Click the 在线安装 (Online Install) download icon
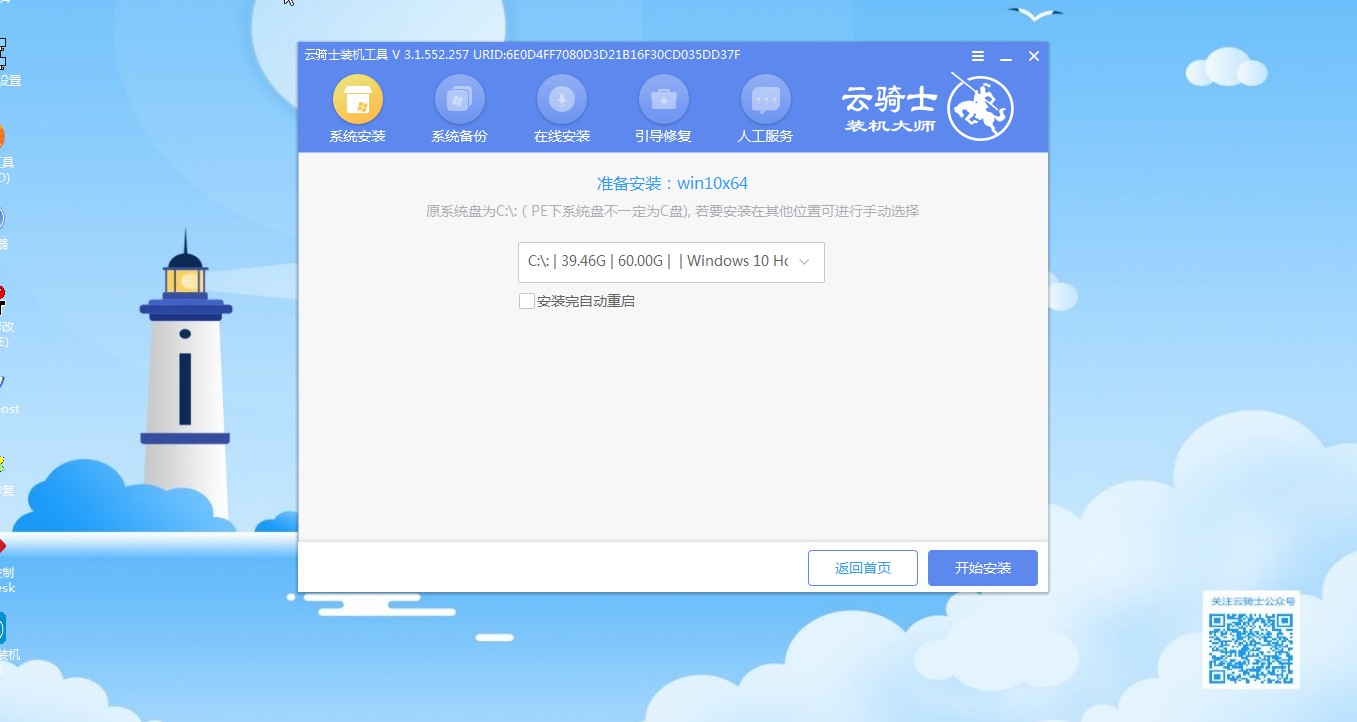 click(561, 100)
